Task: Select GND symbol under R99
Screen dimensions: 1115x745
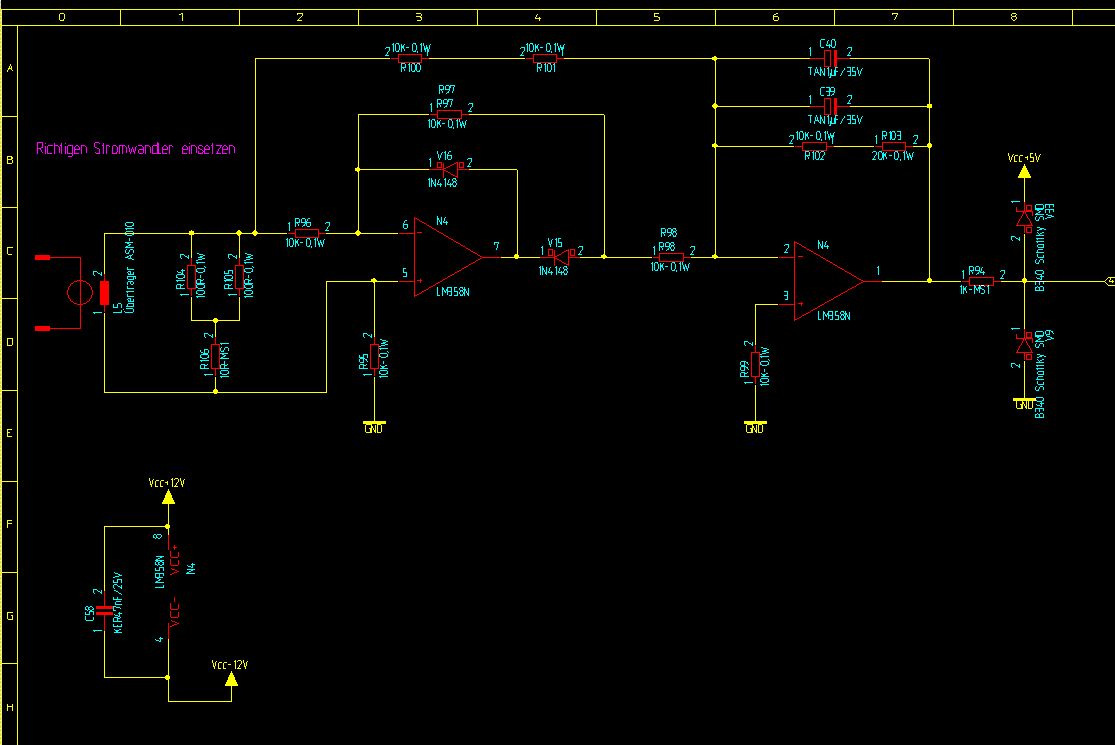Action: coord(754,427)
